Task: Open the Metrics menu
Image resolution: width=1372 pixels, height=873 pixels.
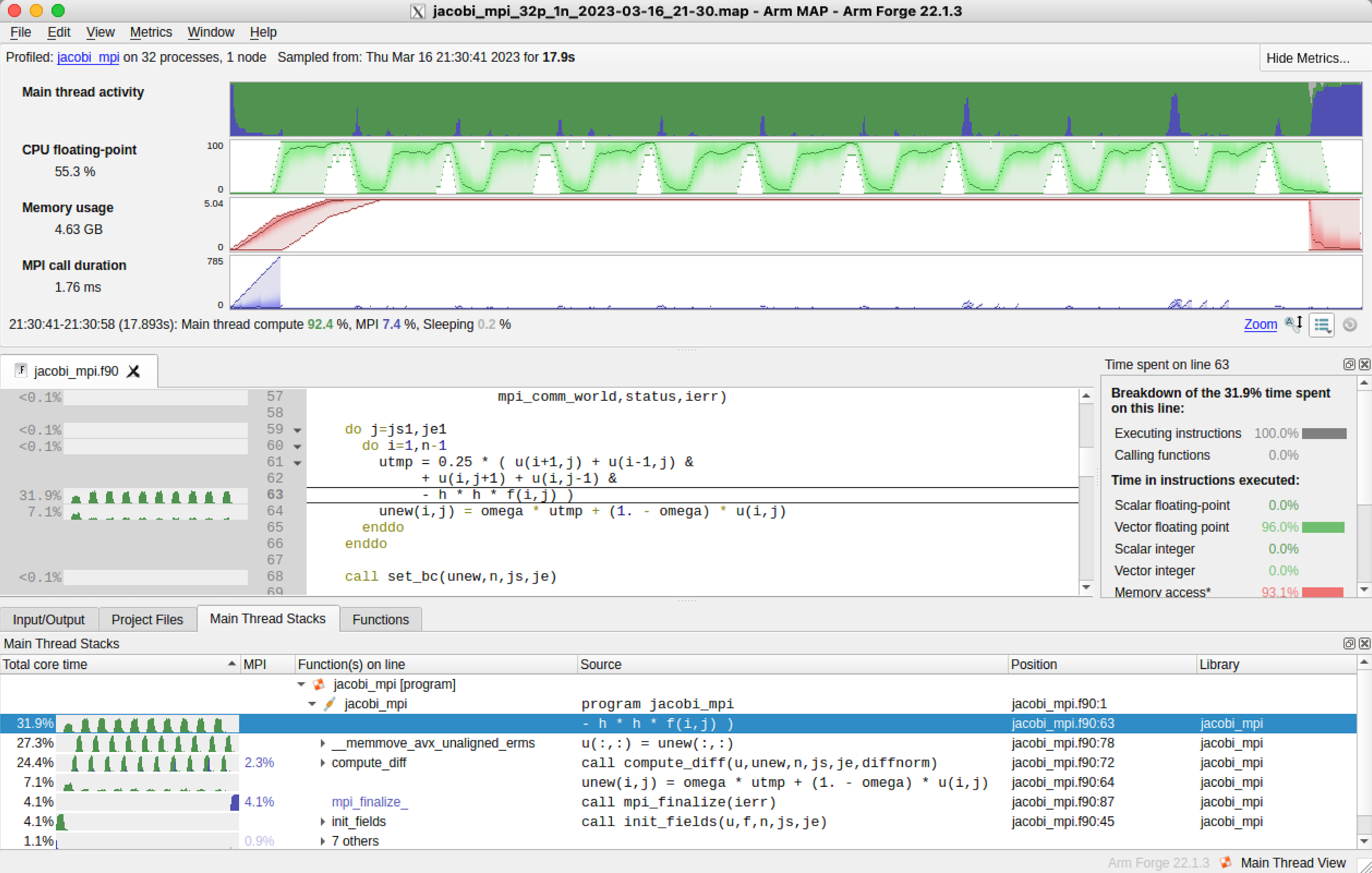Action: [x=150, y=32]
